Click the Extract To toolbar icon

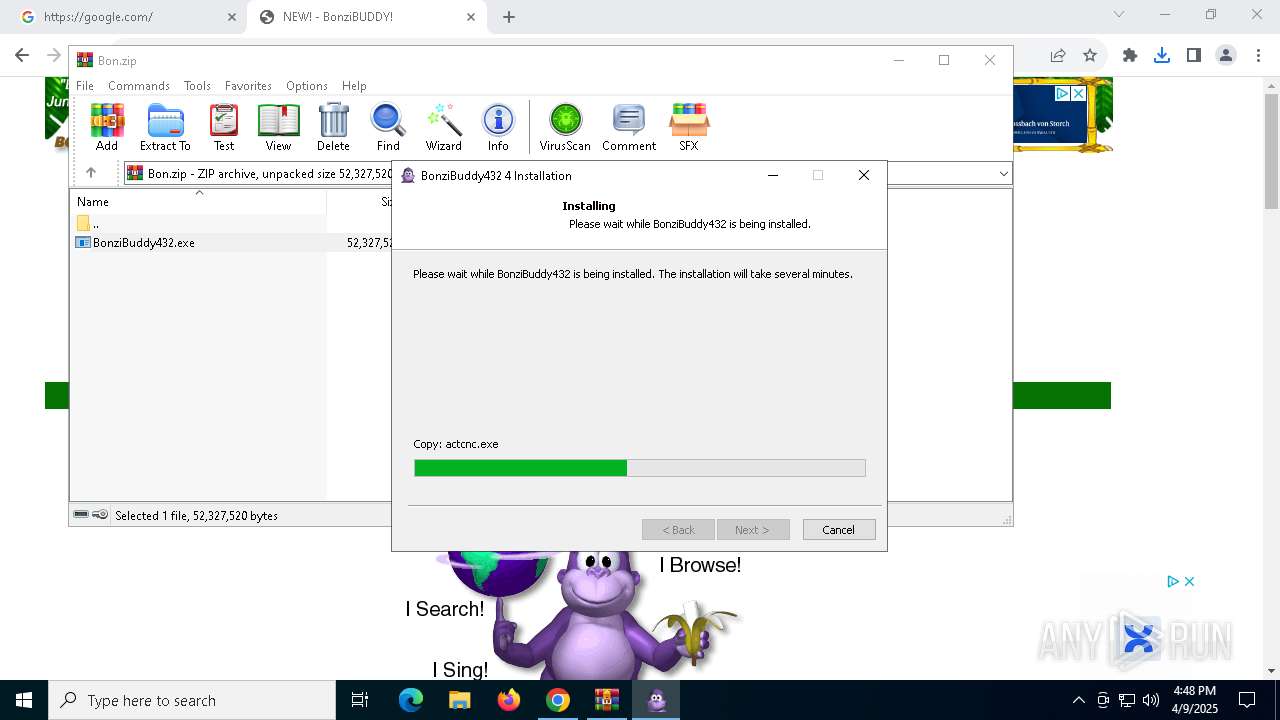[x=165, y=127]
